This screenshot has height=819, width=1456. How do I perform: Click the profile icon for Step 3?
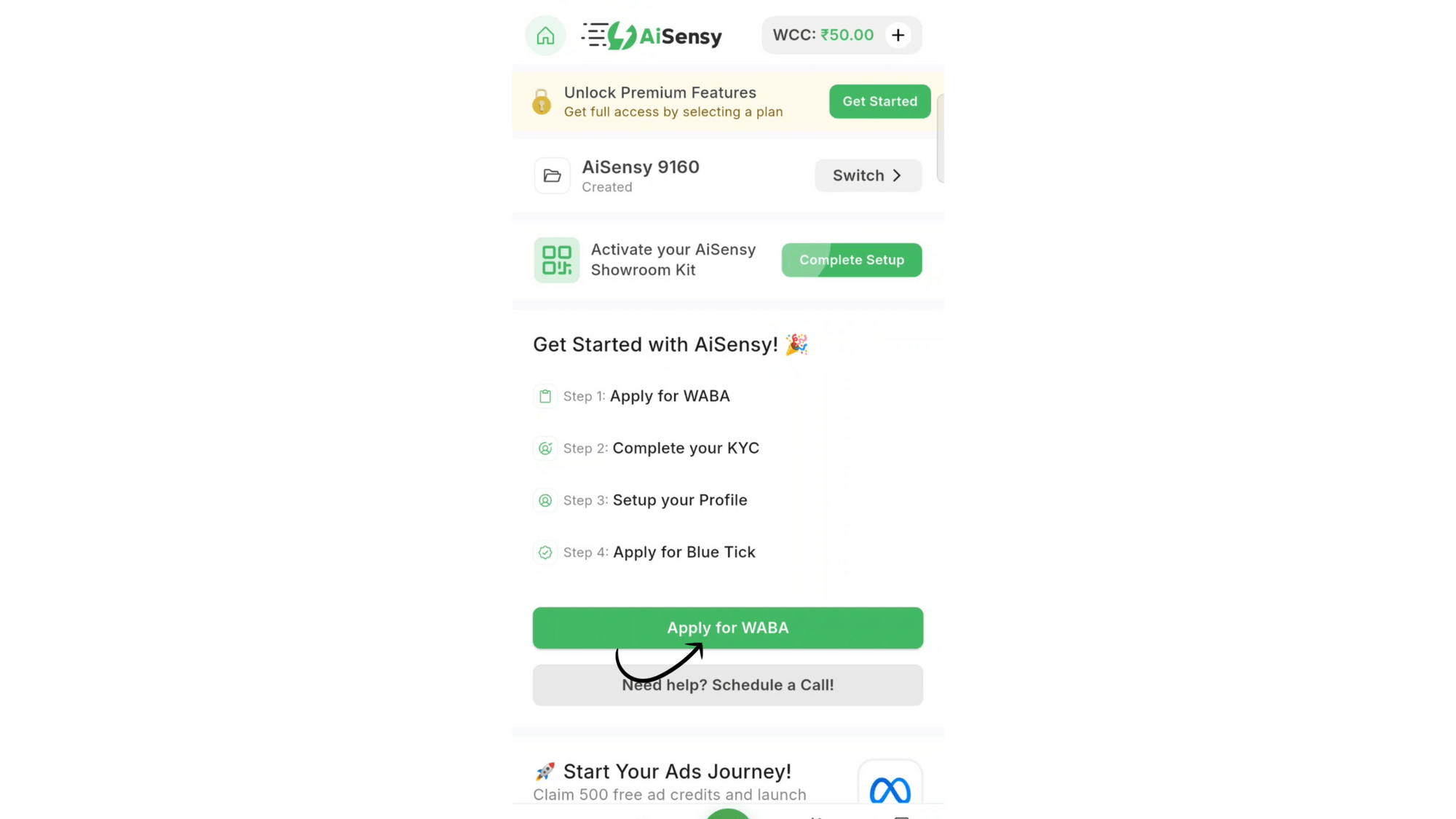pos(545,500)
